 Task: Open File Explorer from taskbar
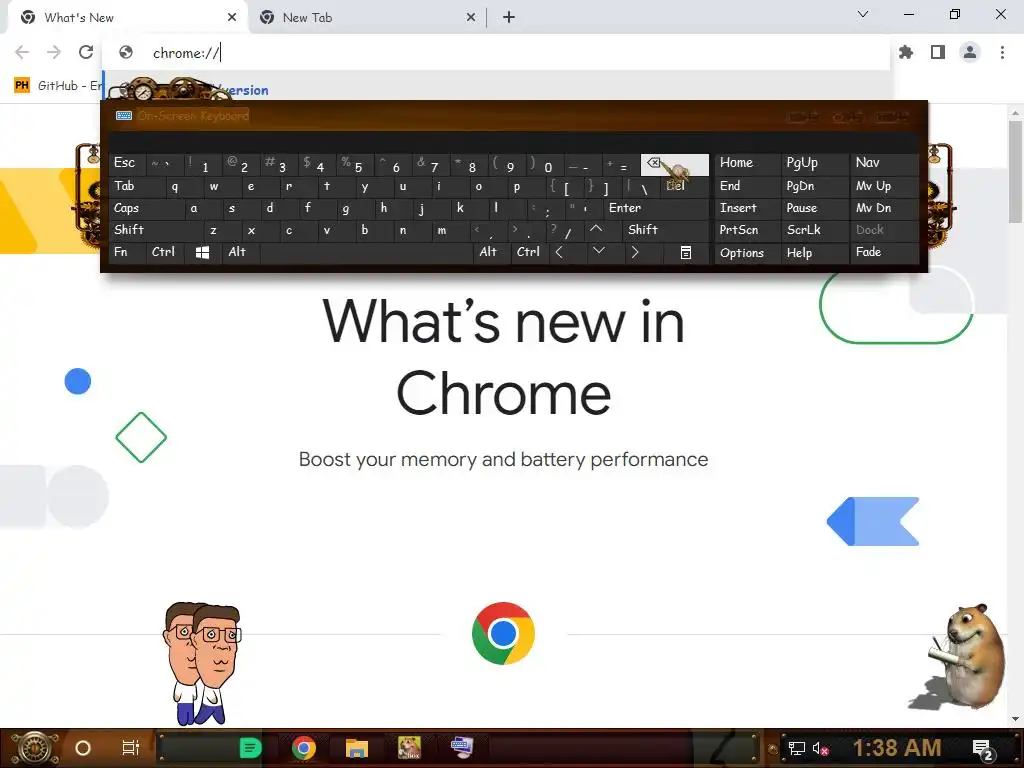click(x=357, y=748)
